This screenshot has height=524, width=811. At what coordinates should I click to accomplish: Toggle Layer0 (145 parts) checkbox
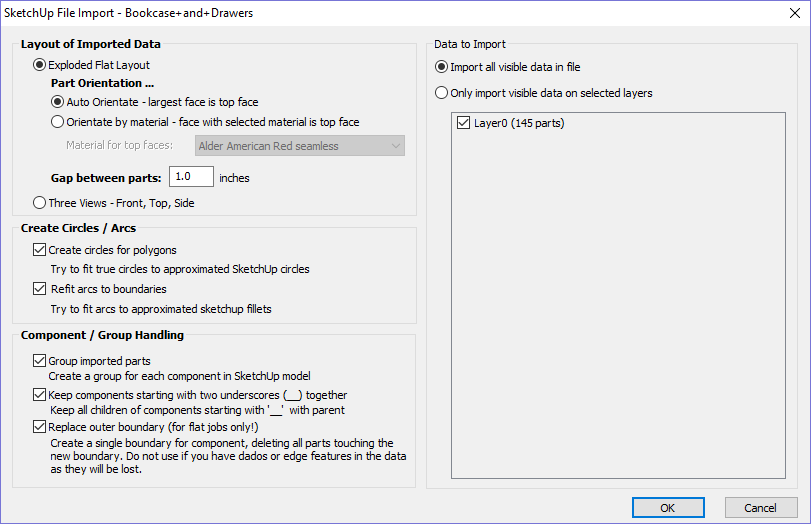click(x=463, y=123)
